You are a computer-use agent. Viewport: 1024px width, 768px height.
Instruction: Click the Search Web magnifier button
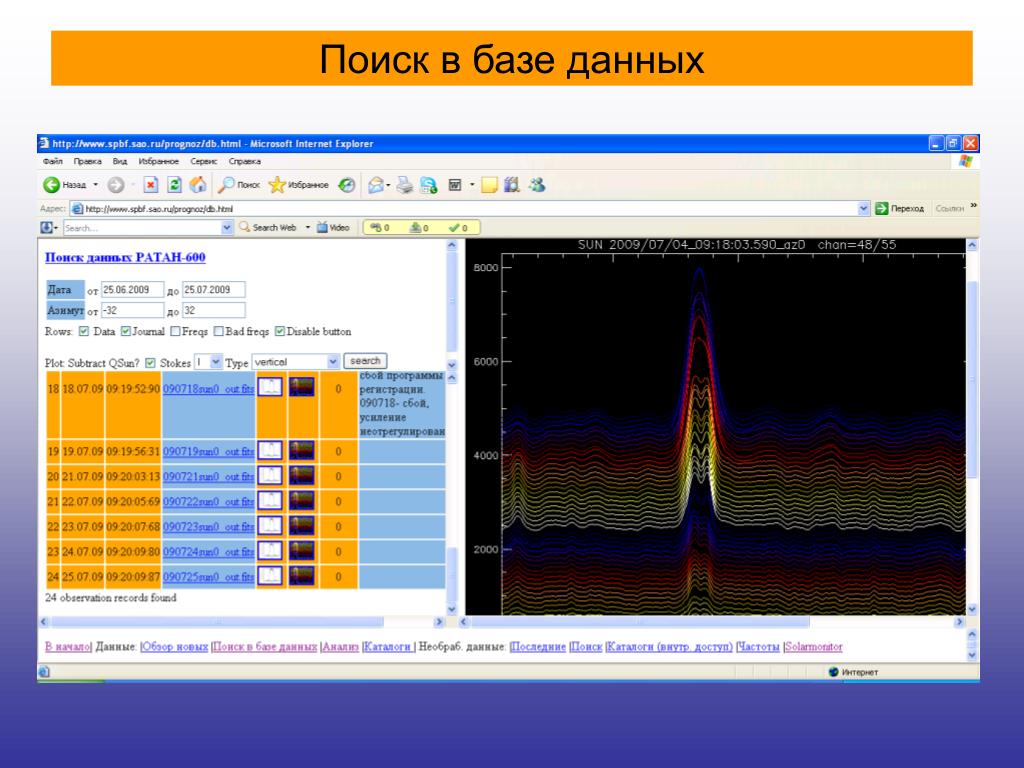[268, 227]
